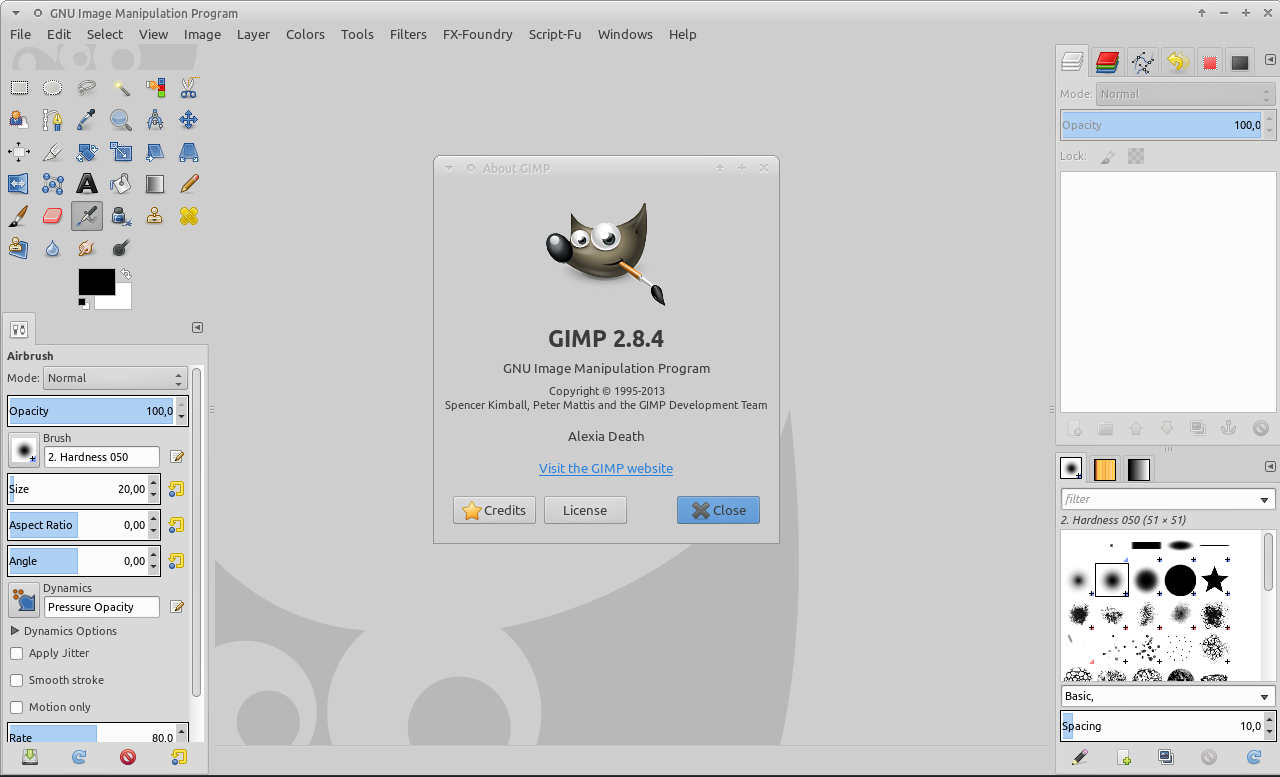Select the Rotate tool
The image size is (1280, 777).
point(87,152)
